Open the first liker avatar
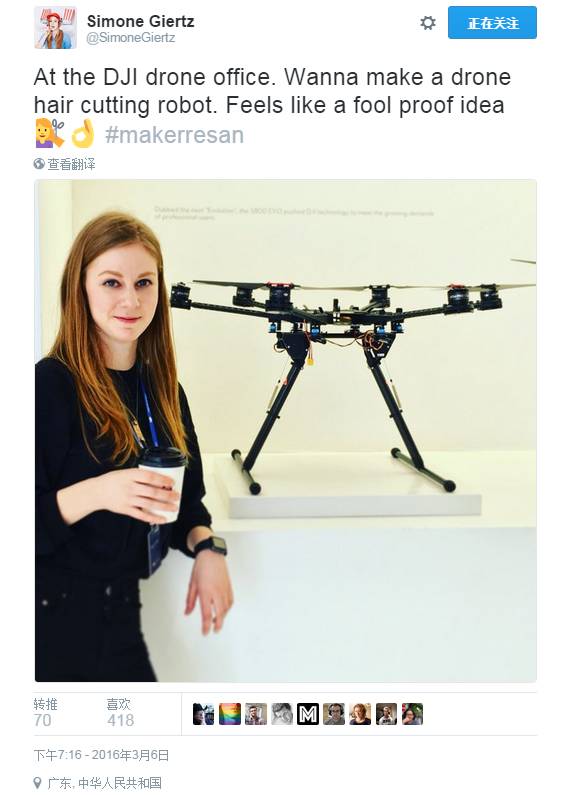This screenshot has width=571, height=795. click(x=203, y=714)
